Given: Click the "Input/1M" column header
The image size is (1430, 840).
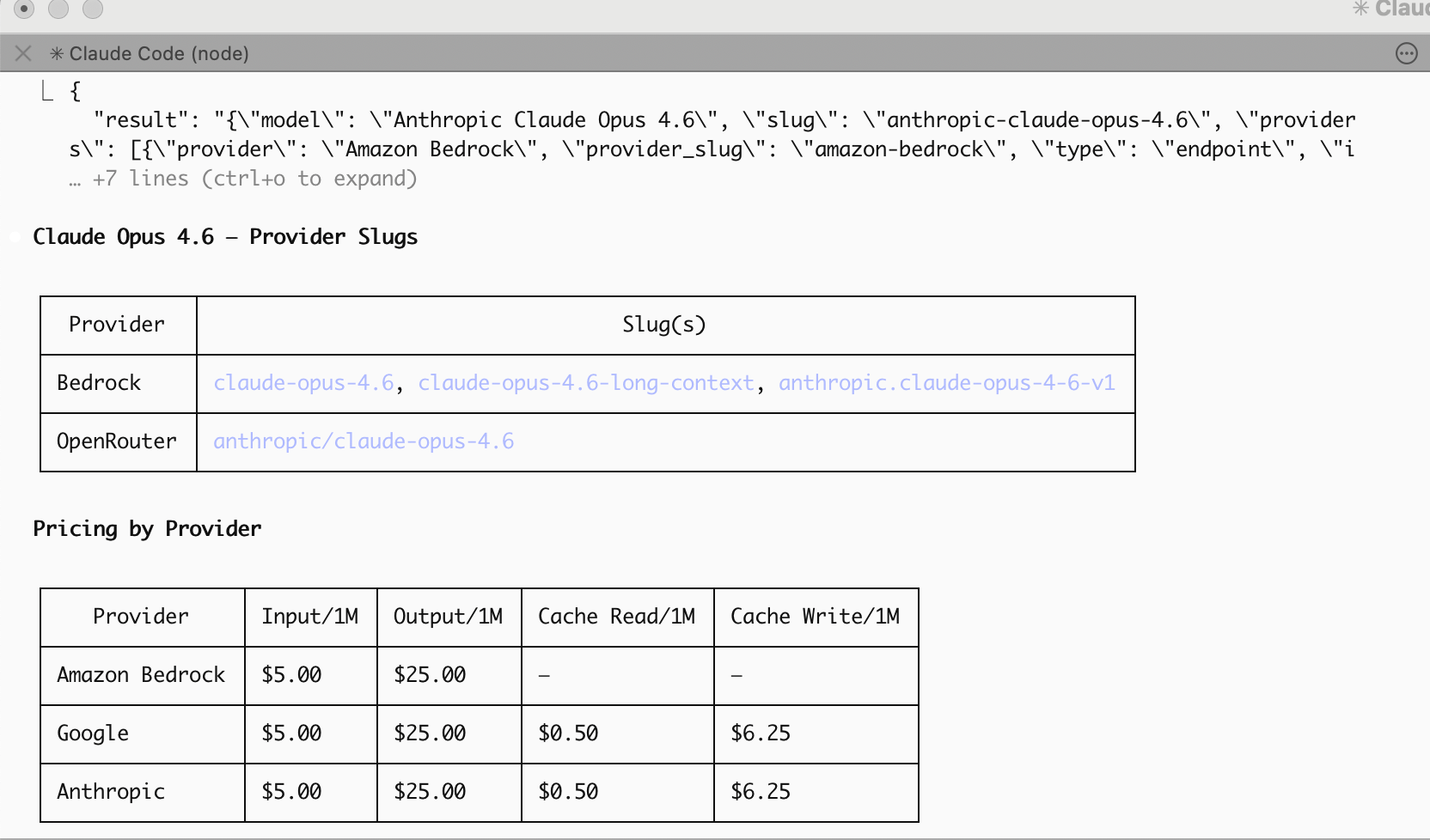Looking at the screenshot, I should [310, 617].
